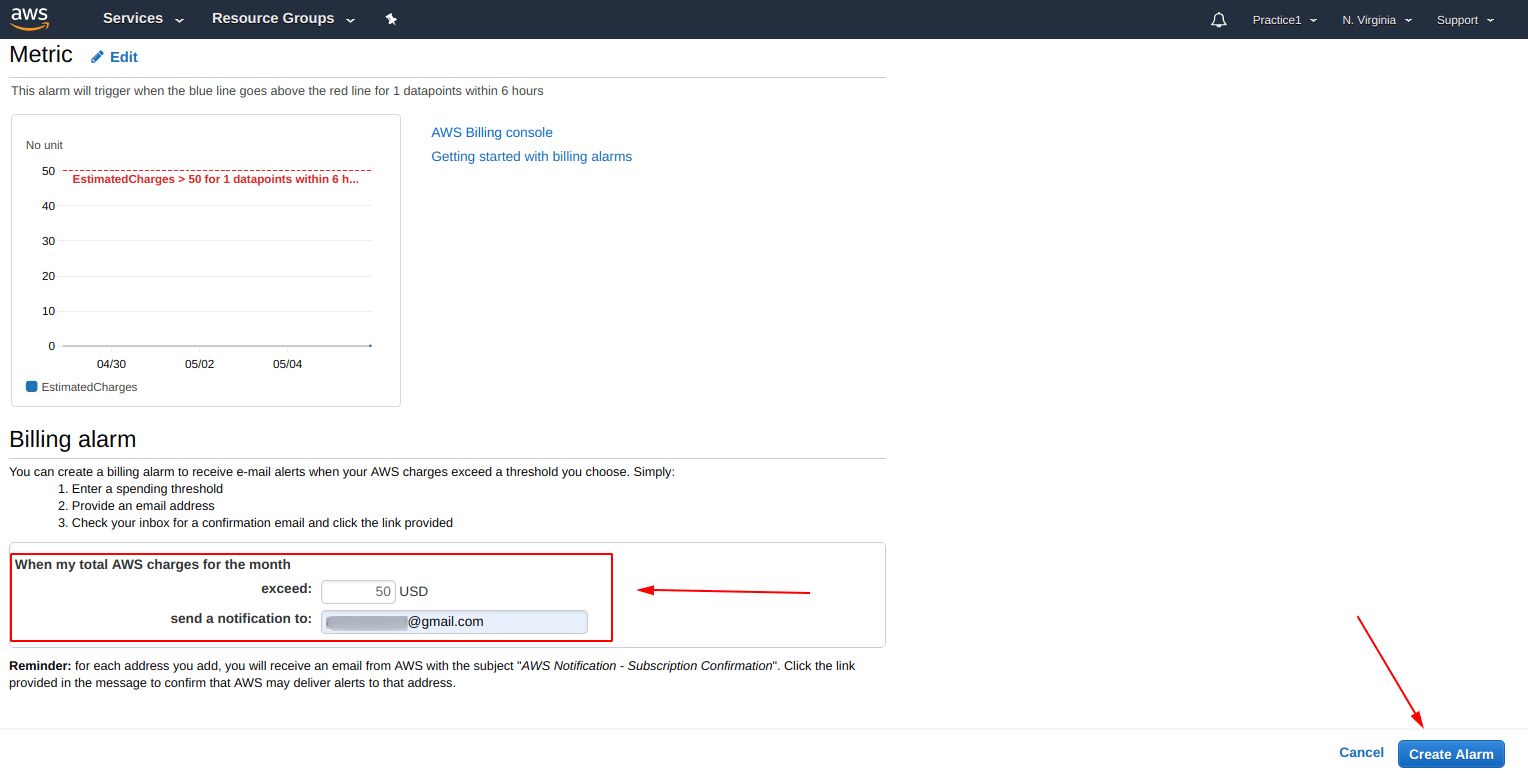
Task: Expand the Resource Groups dropdown
Action: tap(284, 19)
